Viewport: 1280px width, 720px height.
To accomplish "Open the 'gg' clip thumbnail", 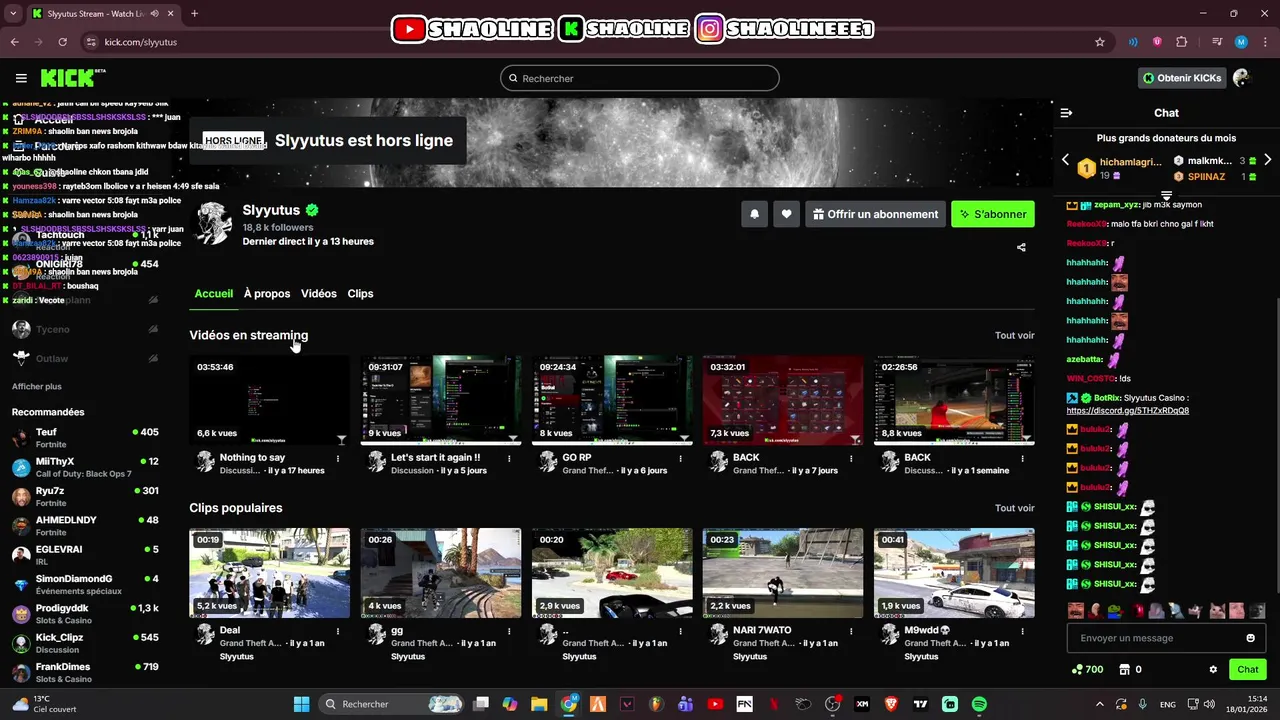I will click(x=441, y=573).
